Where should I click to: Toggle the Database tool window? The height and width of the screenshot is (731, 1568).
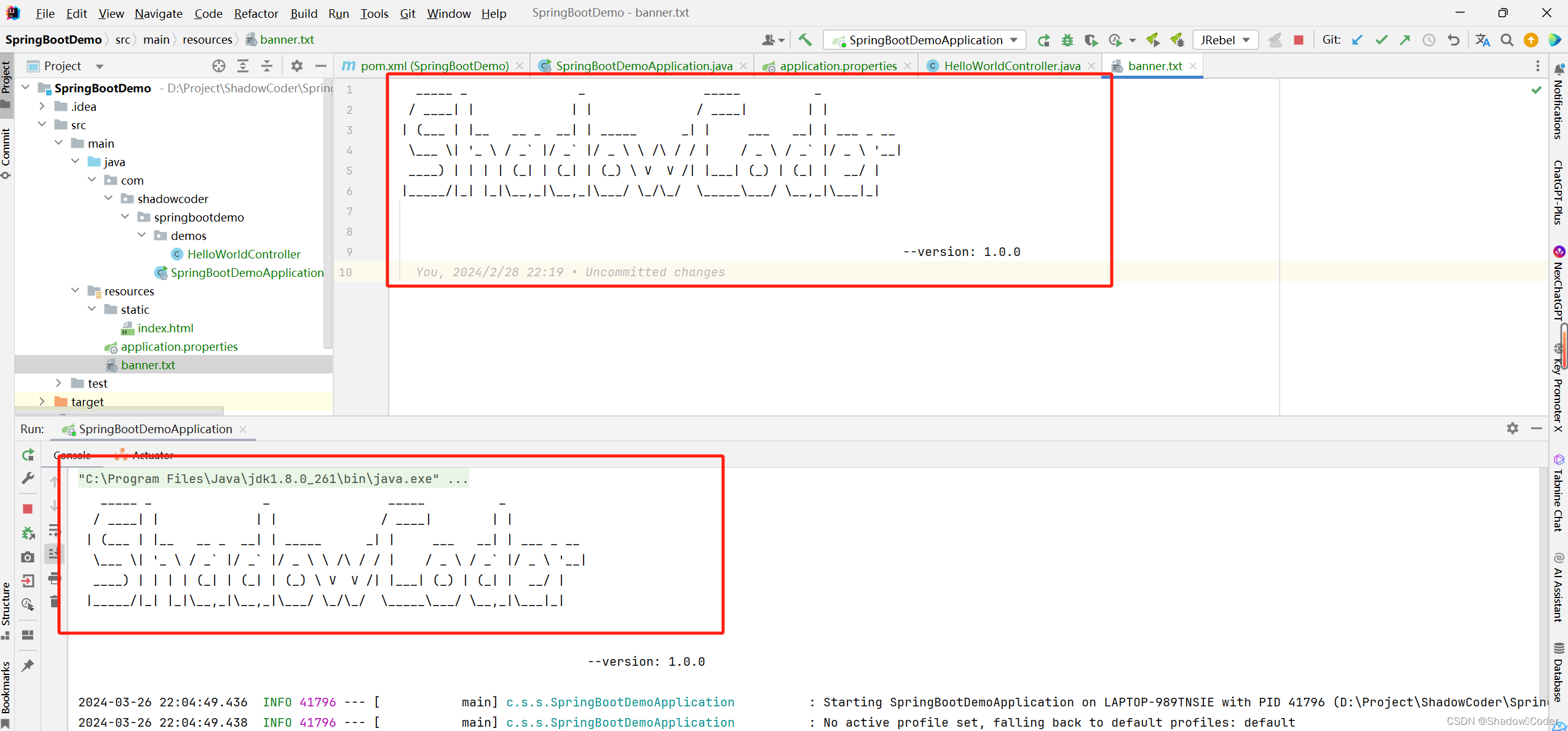click(1559, 672)
